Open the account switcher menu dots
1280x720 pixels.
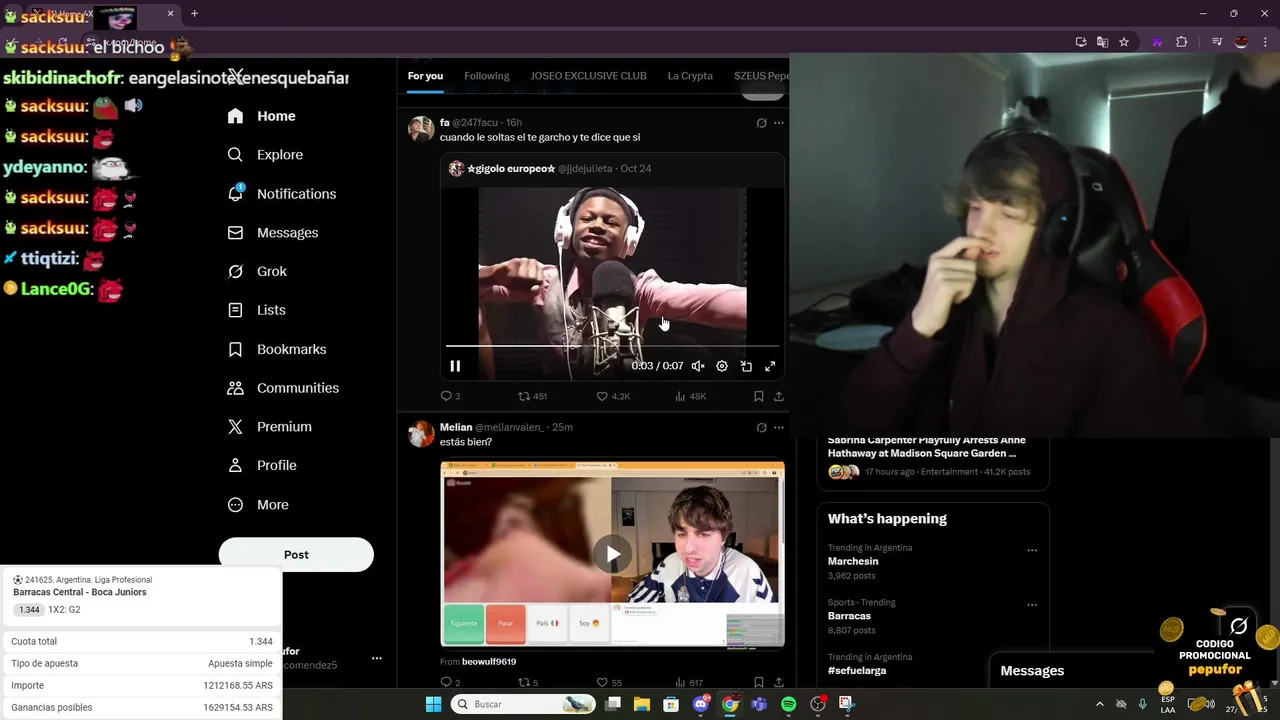click(x=376, y=658)
